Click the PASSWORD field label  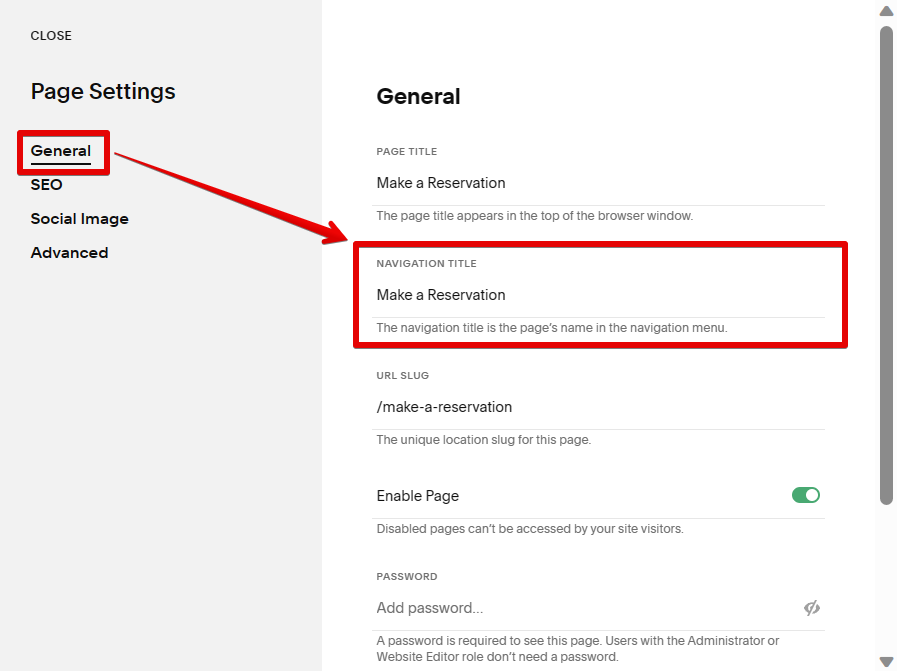[x=407, y=577]
